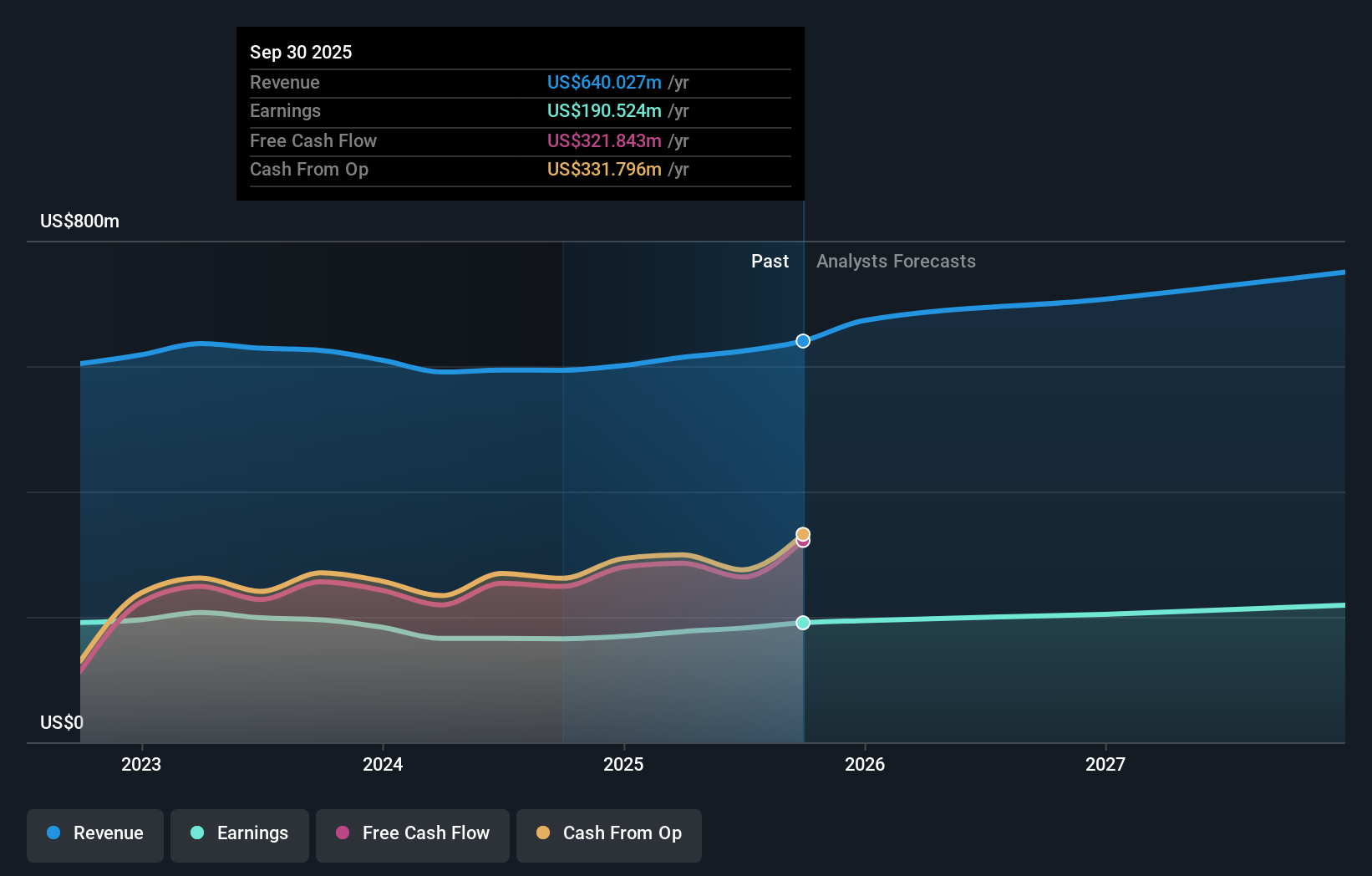The width and height of the screenshot is (1372, 876).
Task: Expand the Sep 30 2025 tooltip panel
Action: 520,113
